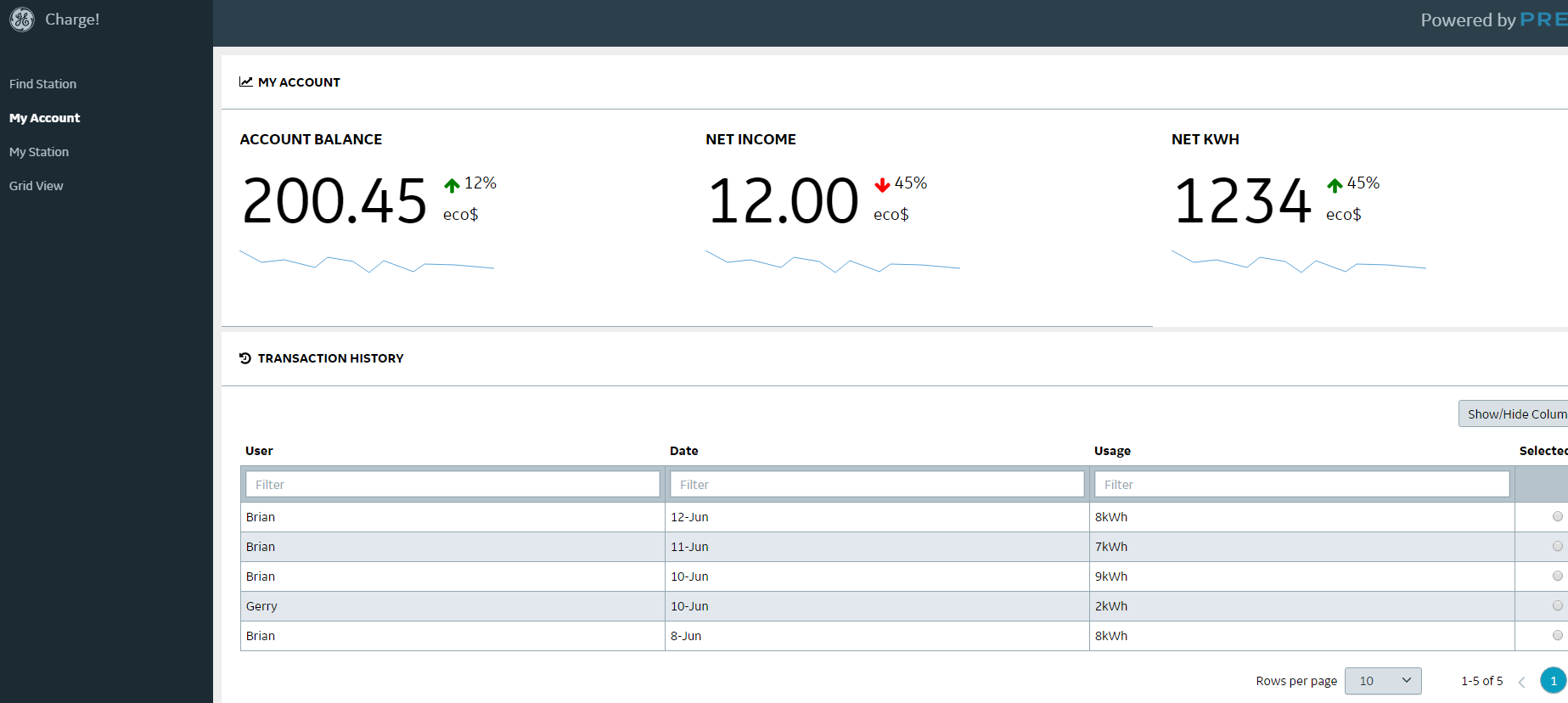Screen dimensions: 1568x703
Task: Open Grid View in the sidebar
Action: click(x=37, y=186)
